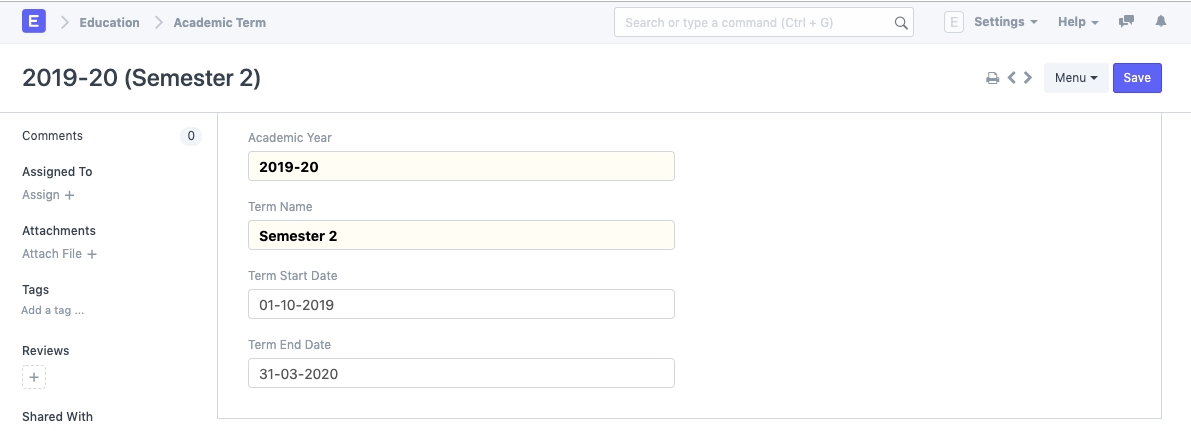Navigate to Academic Term breadcrumb

pos(220,22)
